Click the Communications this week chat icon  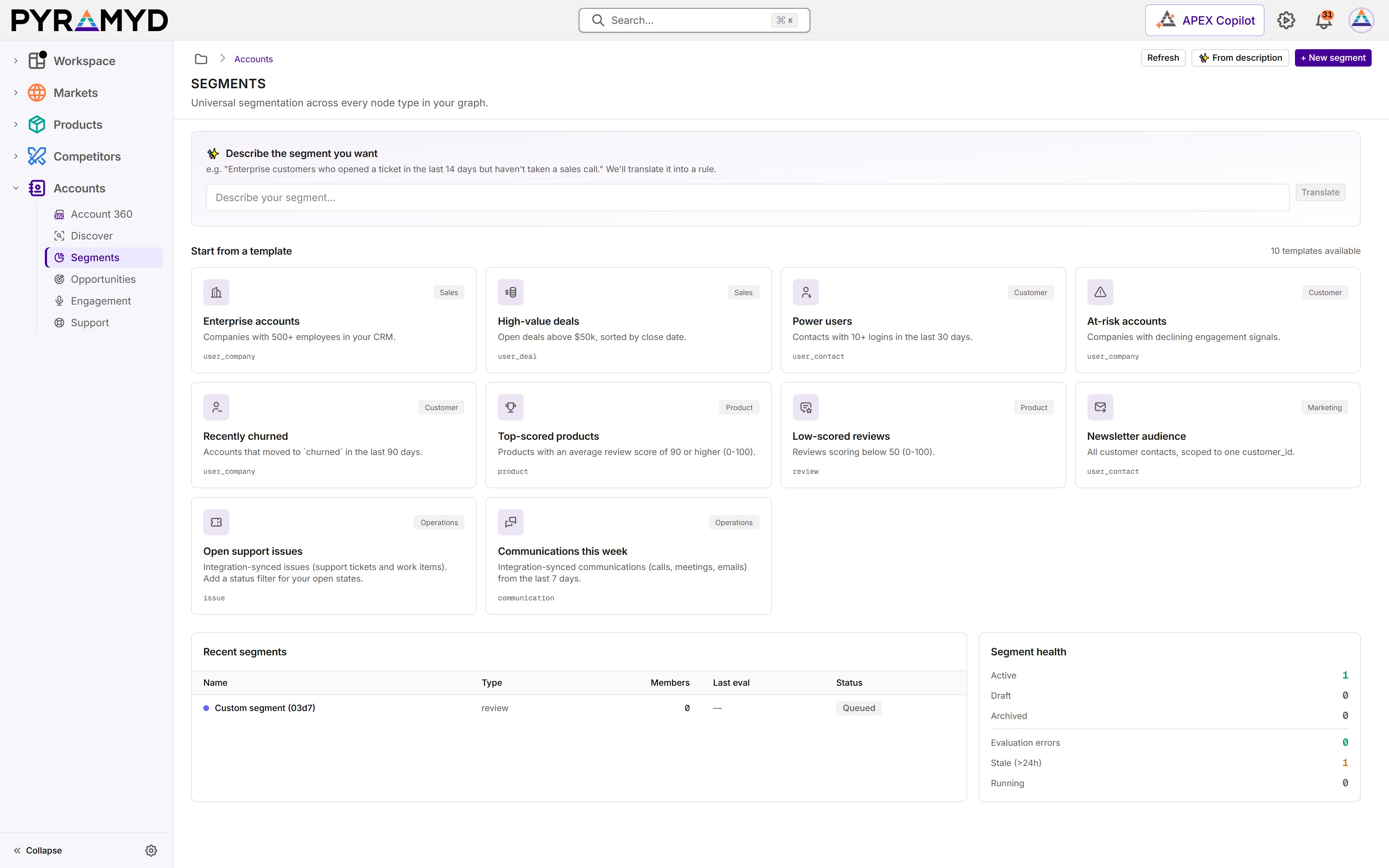coord(511,522)
